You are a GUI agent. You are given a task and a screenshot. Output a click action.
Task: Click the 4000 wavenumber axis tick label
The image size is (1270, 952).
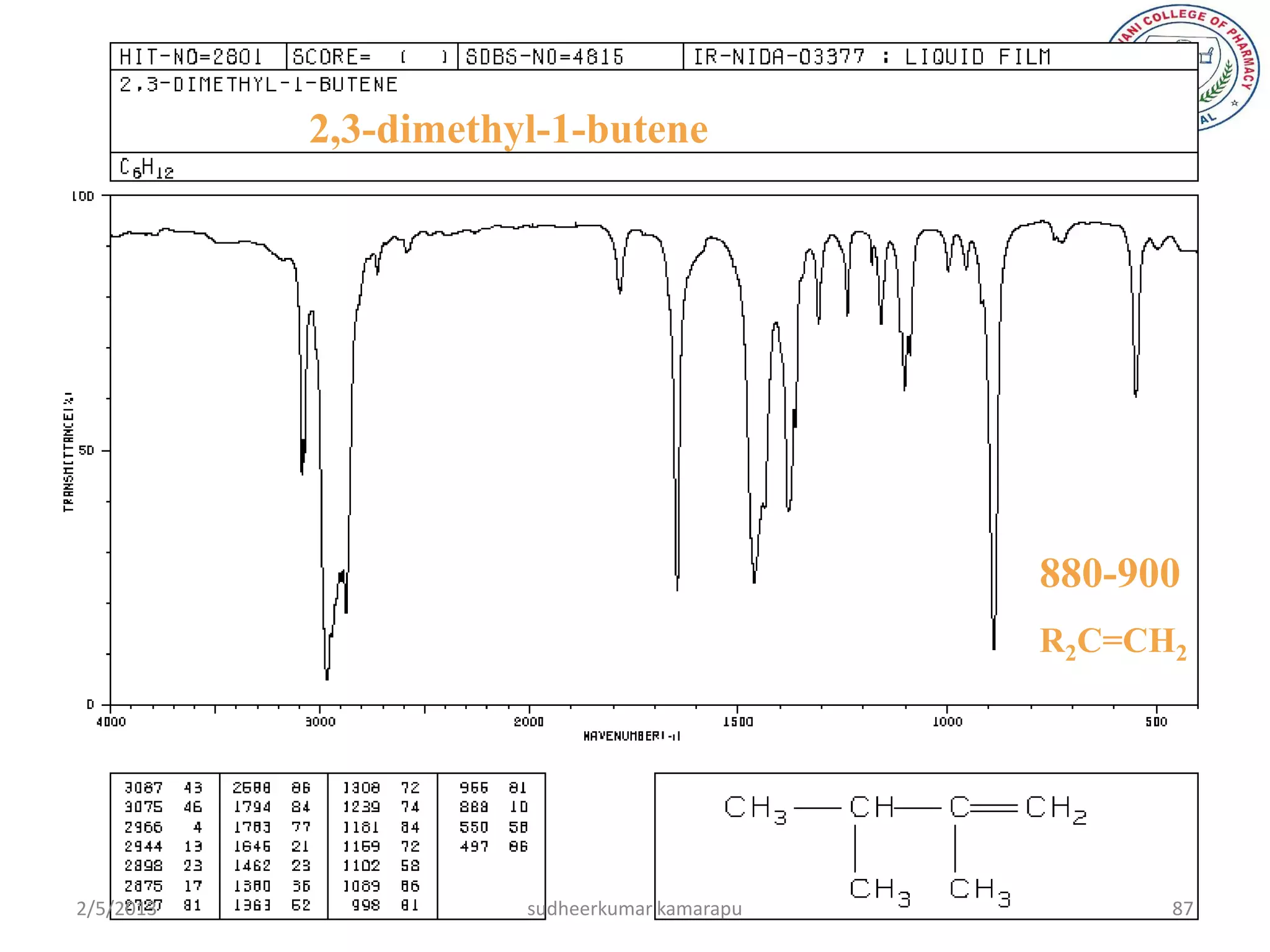point(111,721)
